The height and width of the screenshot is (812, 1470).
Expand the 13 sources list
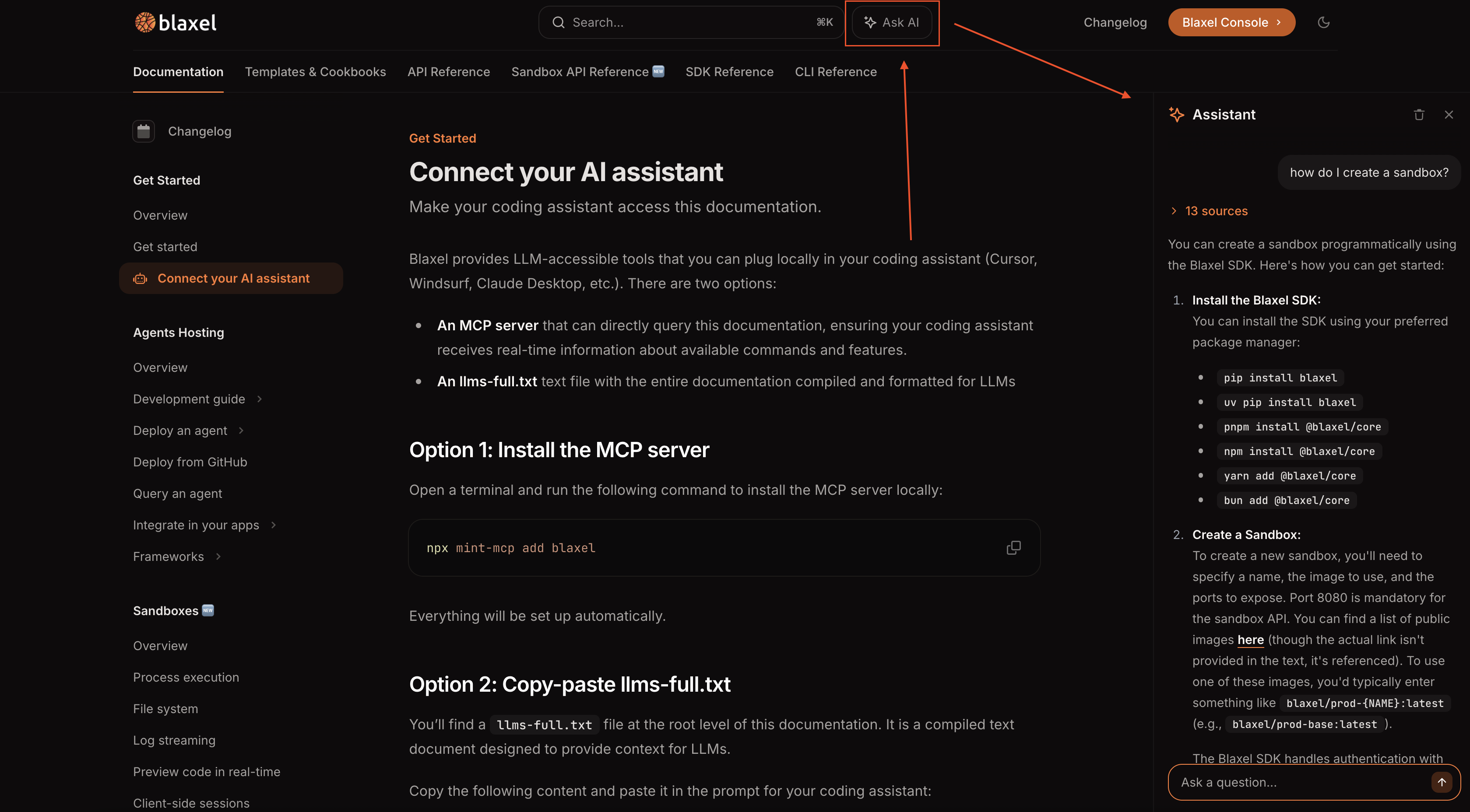pyautogui.click(x=1208, y=211)
